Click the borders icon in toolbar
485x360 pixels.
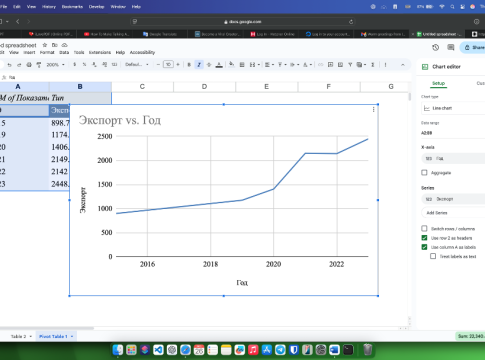tap(242, 65)
